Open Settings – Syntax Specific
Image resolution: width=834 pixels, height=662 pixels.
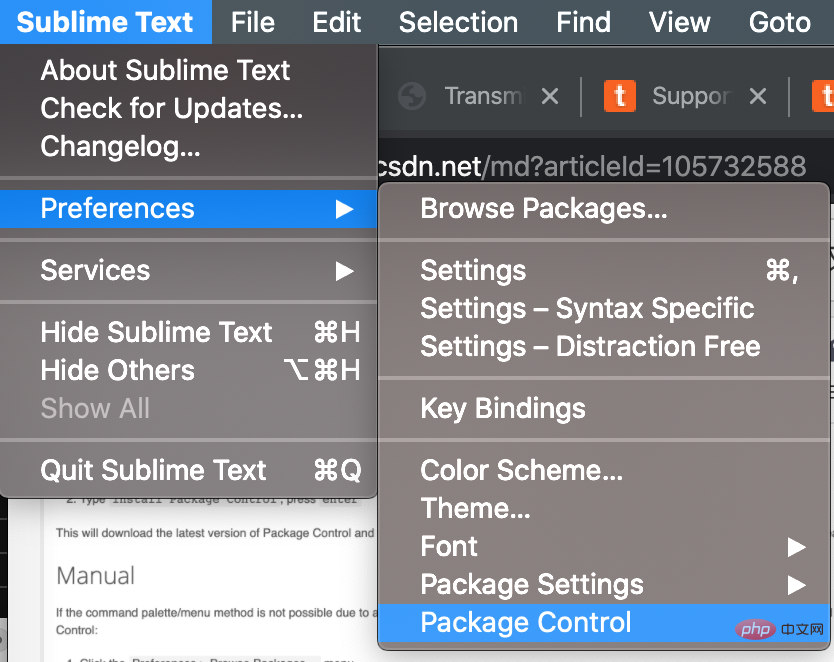pyautogui.click(x=604, y=308)
